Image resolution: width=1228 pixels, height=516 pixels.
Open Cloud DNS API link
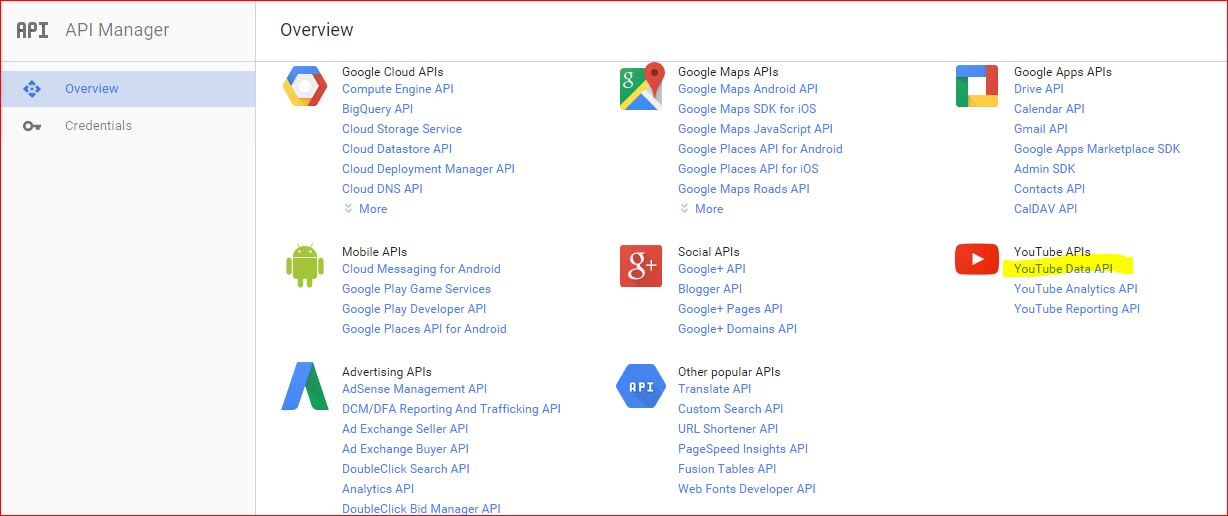coord(382,189)
